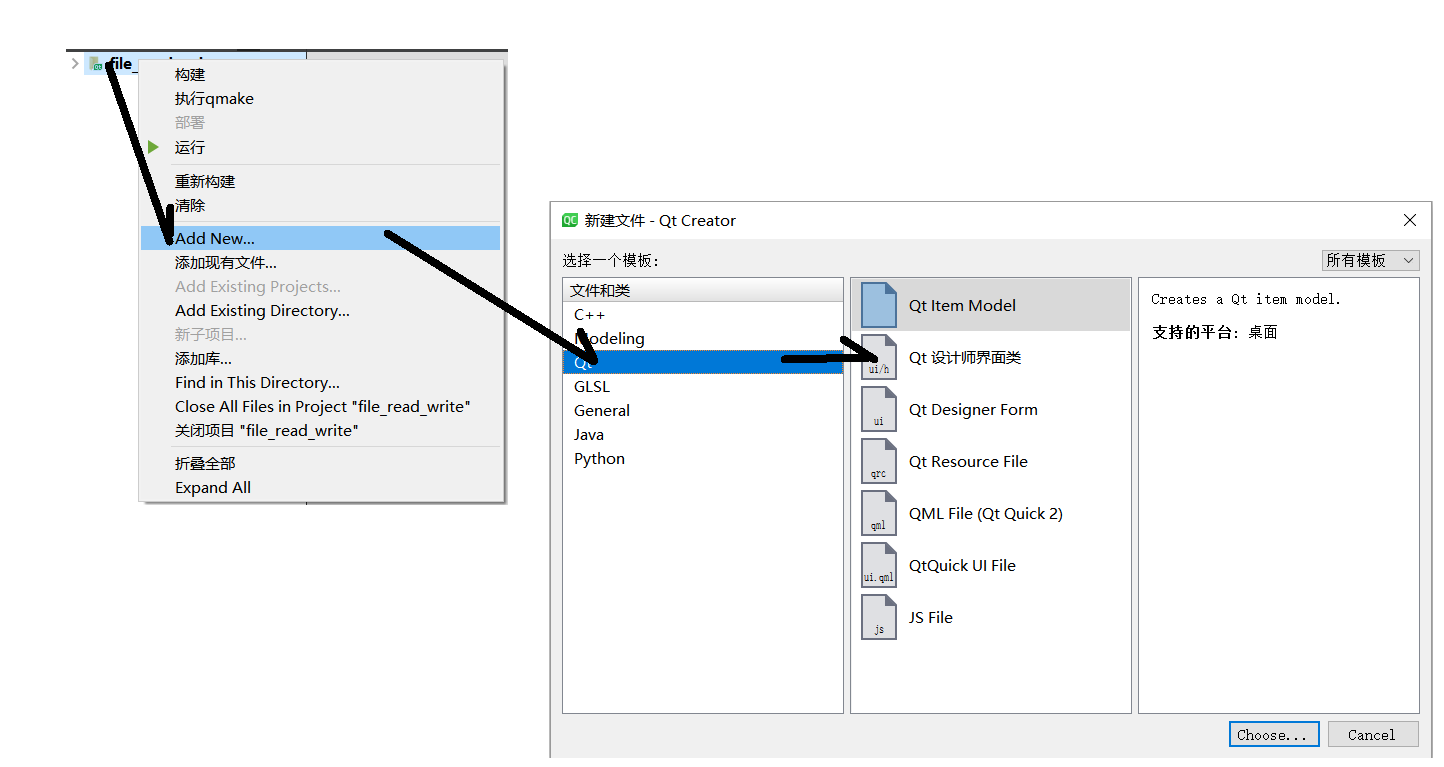1444x767 pixels.
Task: Choose 执行qmake from the context menu
Action: [320, 99]
